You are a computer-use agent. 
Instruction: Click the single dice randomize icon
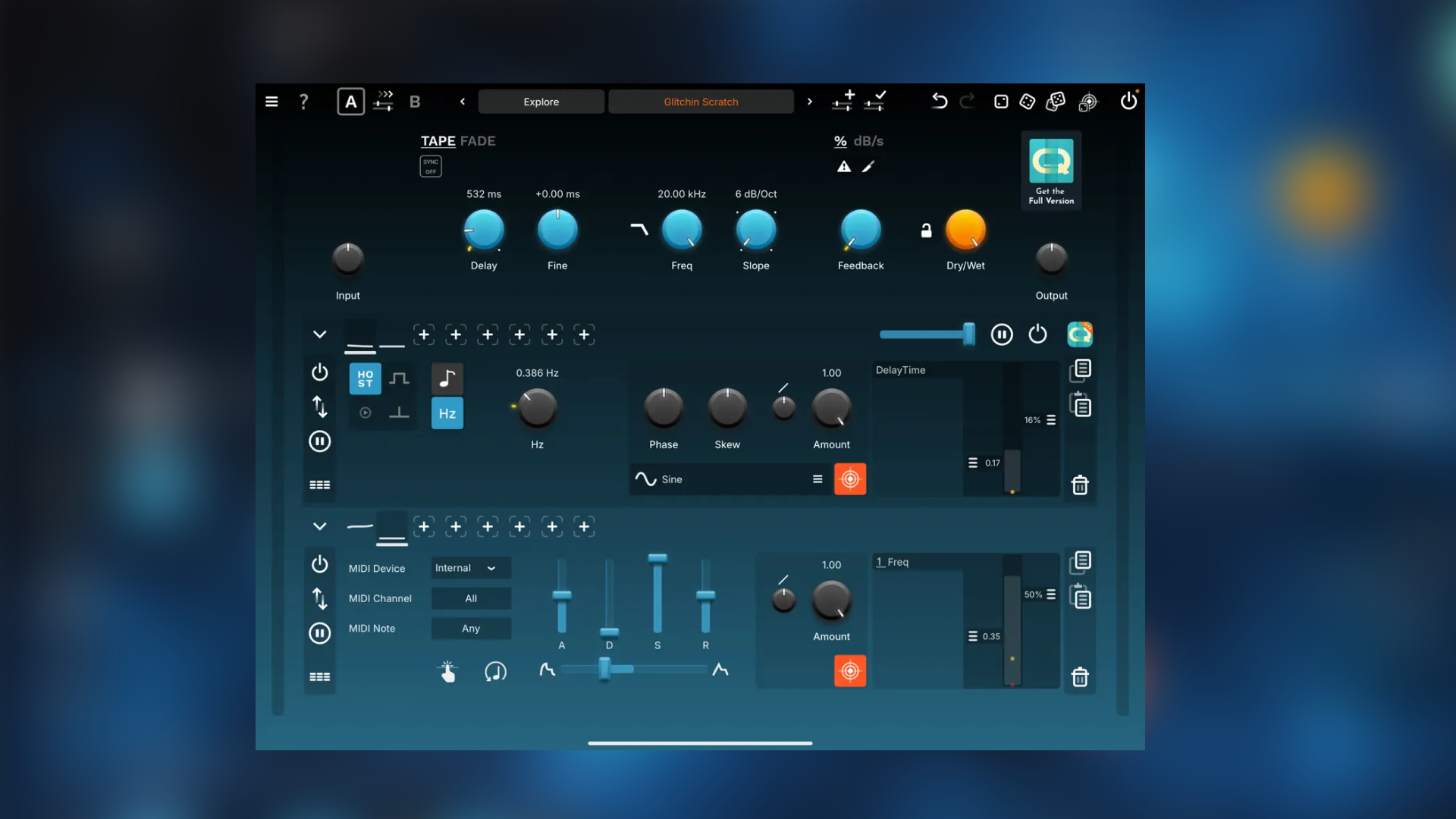coord(1001,102)
